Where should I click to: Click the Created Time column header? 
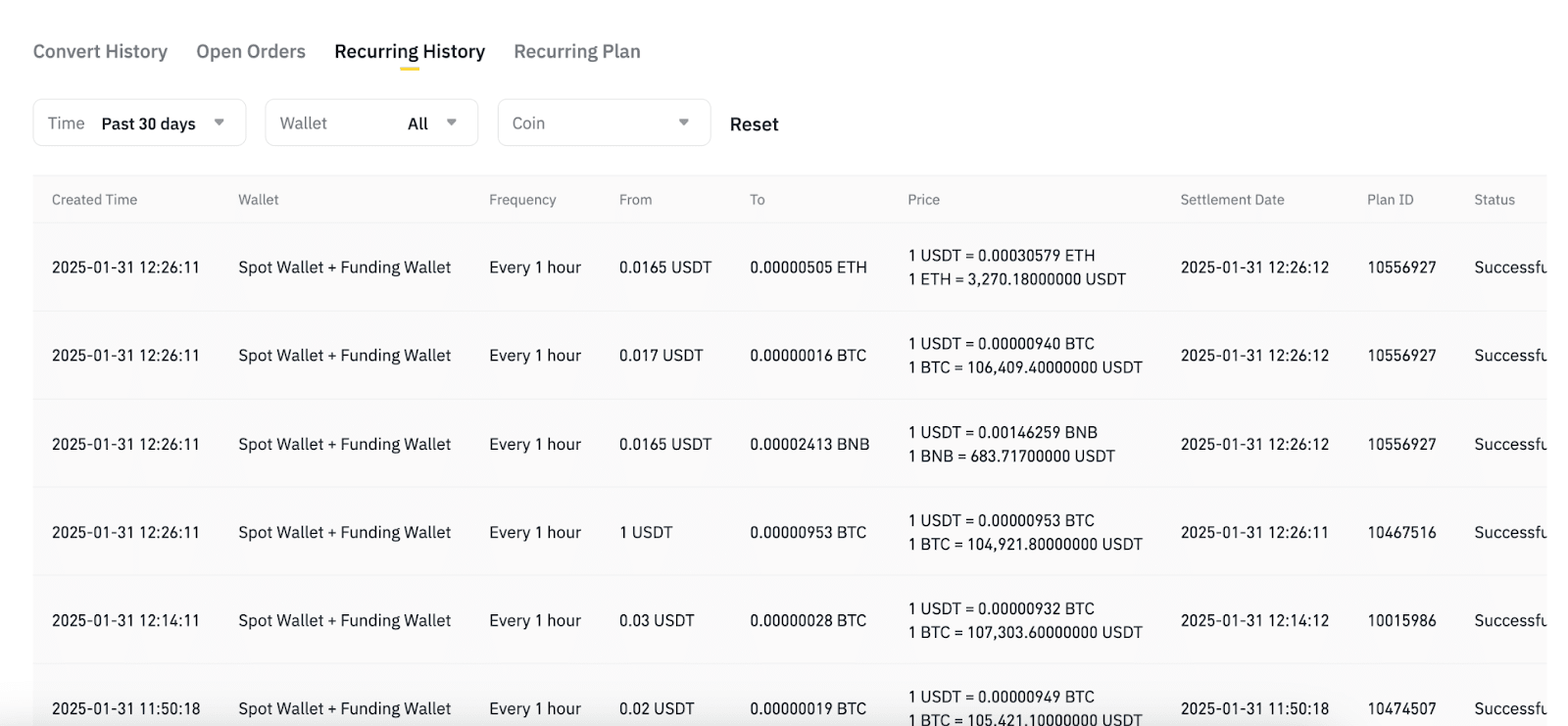[x=94, y=200]
